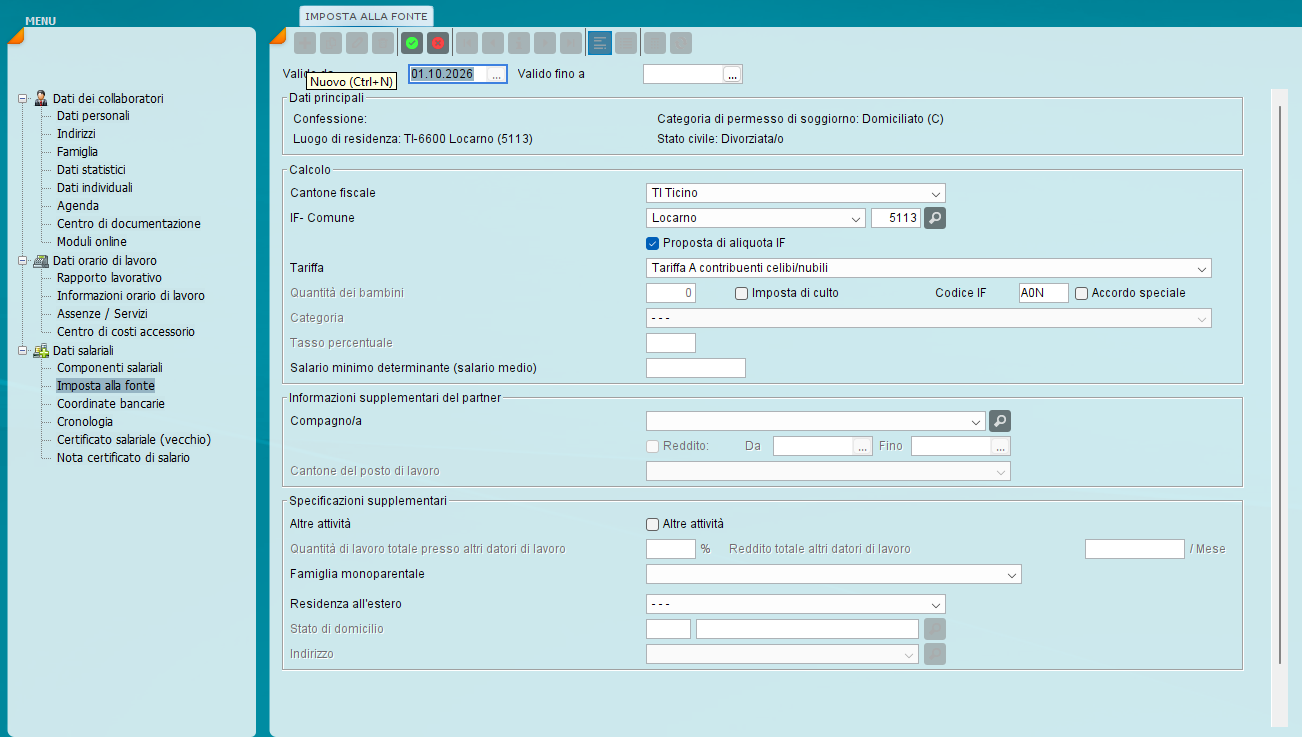Screen dimensions: 1302x737
Task: Open Cantone del posto di lavoro dropdown
Action: click(1000, 471)
